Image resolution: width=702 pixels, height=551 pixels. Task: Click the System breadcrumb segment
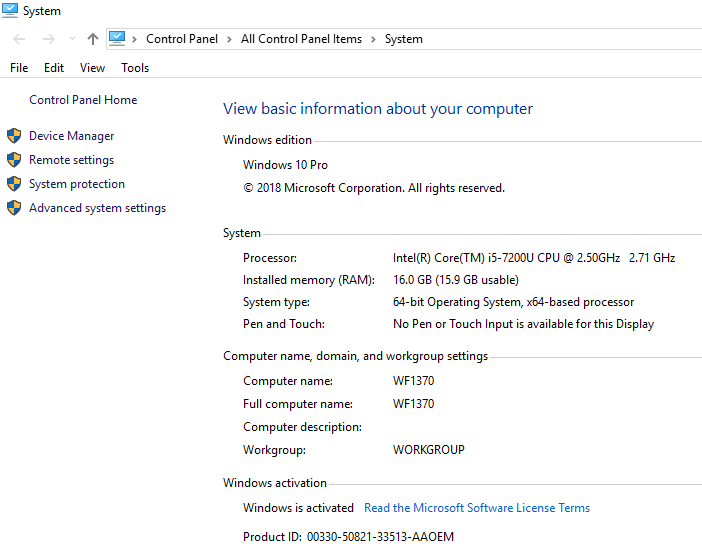pos(404,39)
